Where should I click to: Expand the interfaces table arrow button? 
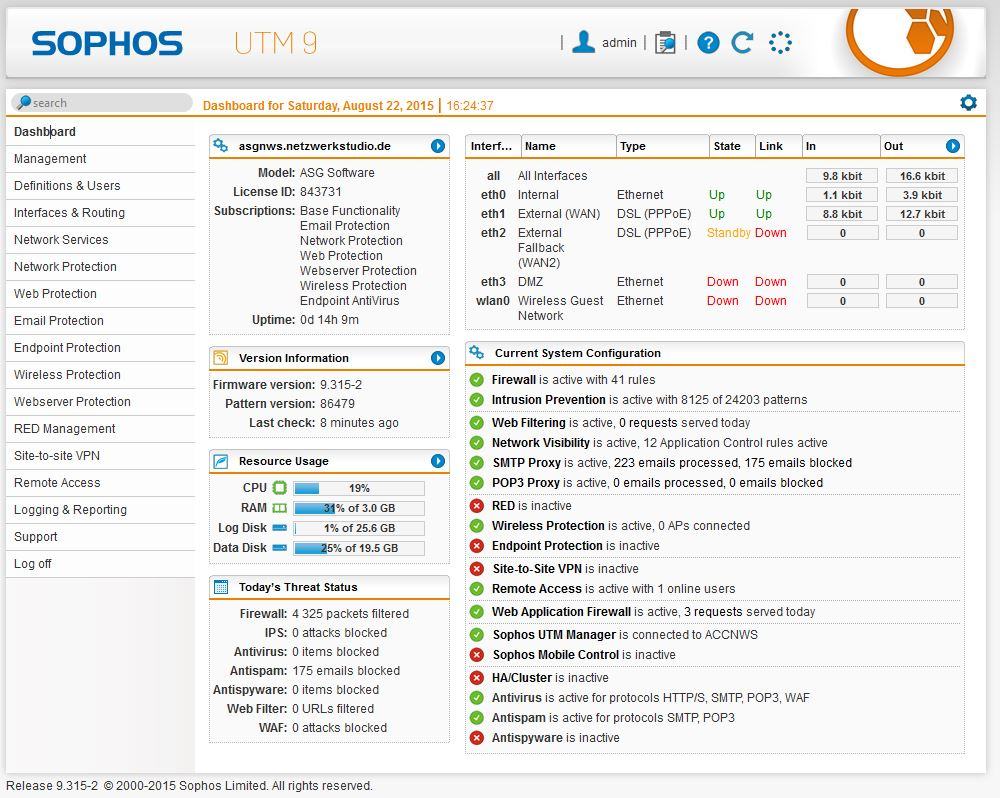click(x=953, y=146)
